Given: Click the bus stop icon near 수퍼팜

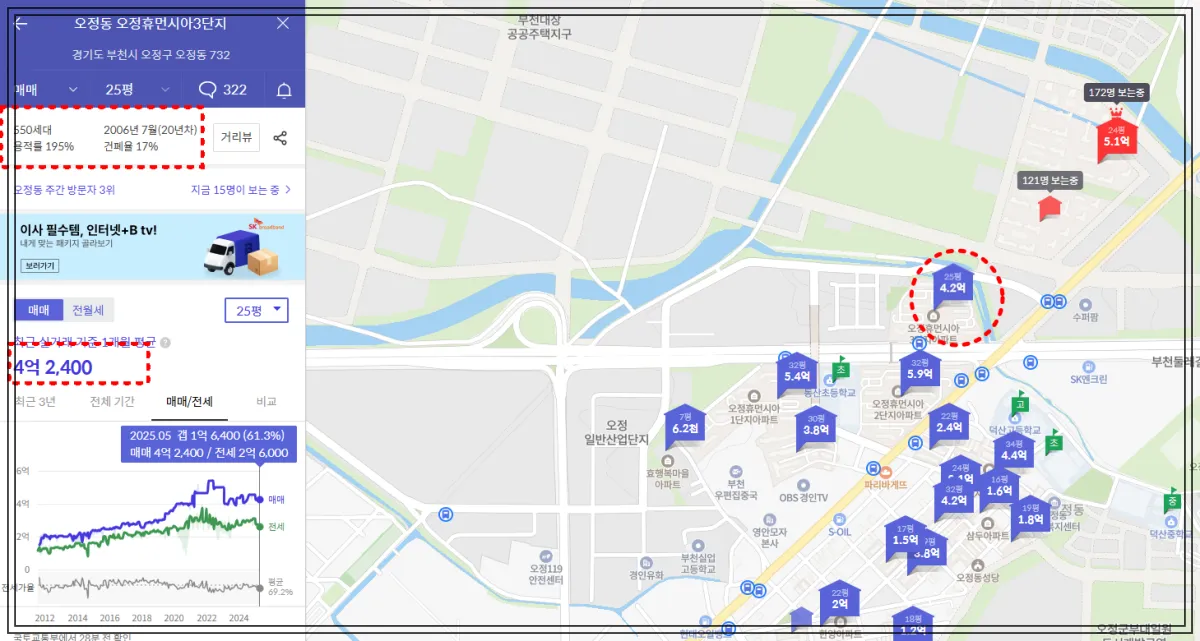Looking at the screenshot, I should coord(1047,301).
